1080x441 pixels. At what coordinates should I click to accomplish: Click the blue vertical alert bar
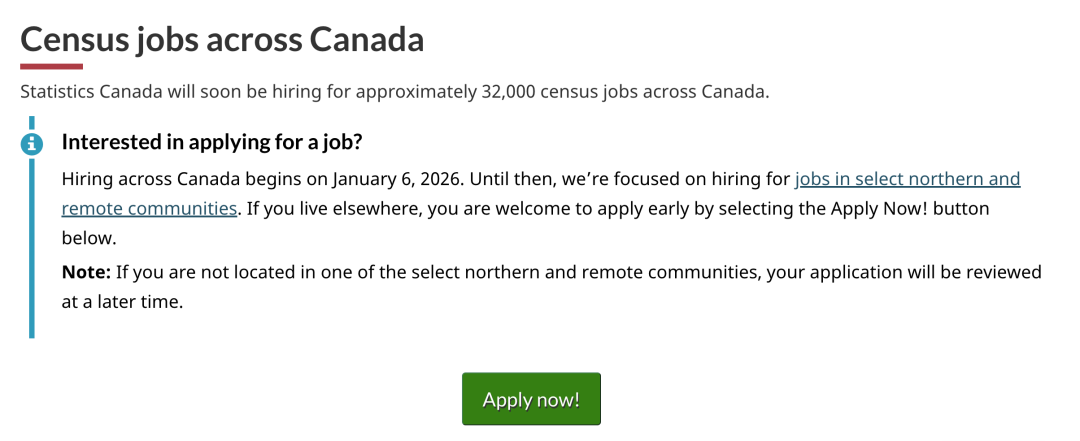click(x=32, y=250)
